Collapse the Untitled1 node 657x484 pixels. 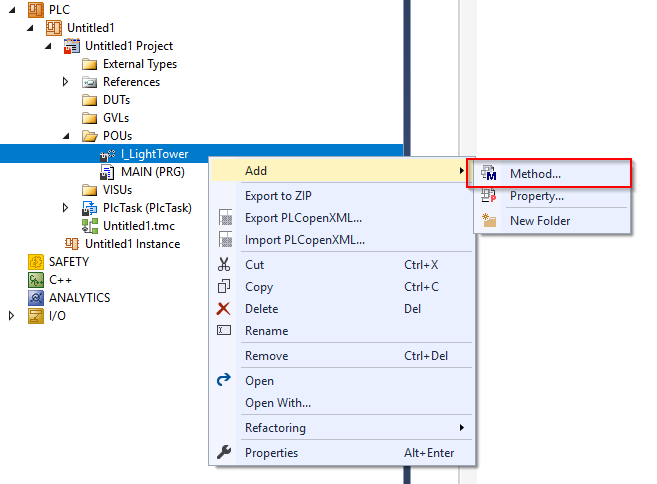coord(30,28)
